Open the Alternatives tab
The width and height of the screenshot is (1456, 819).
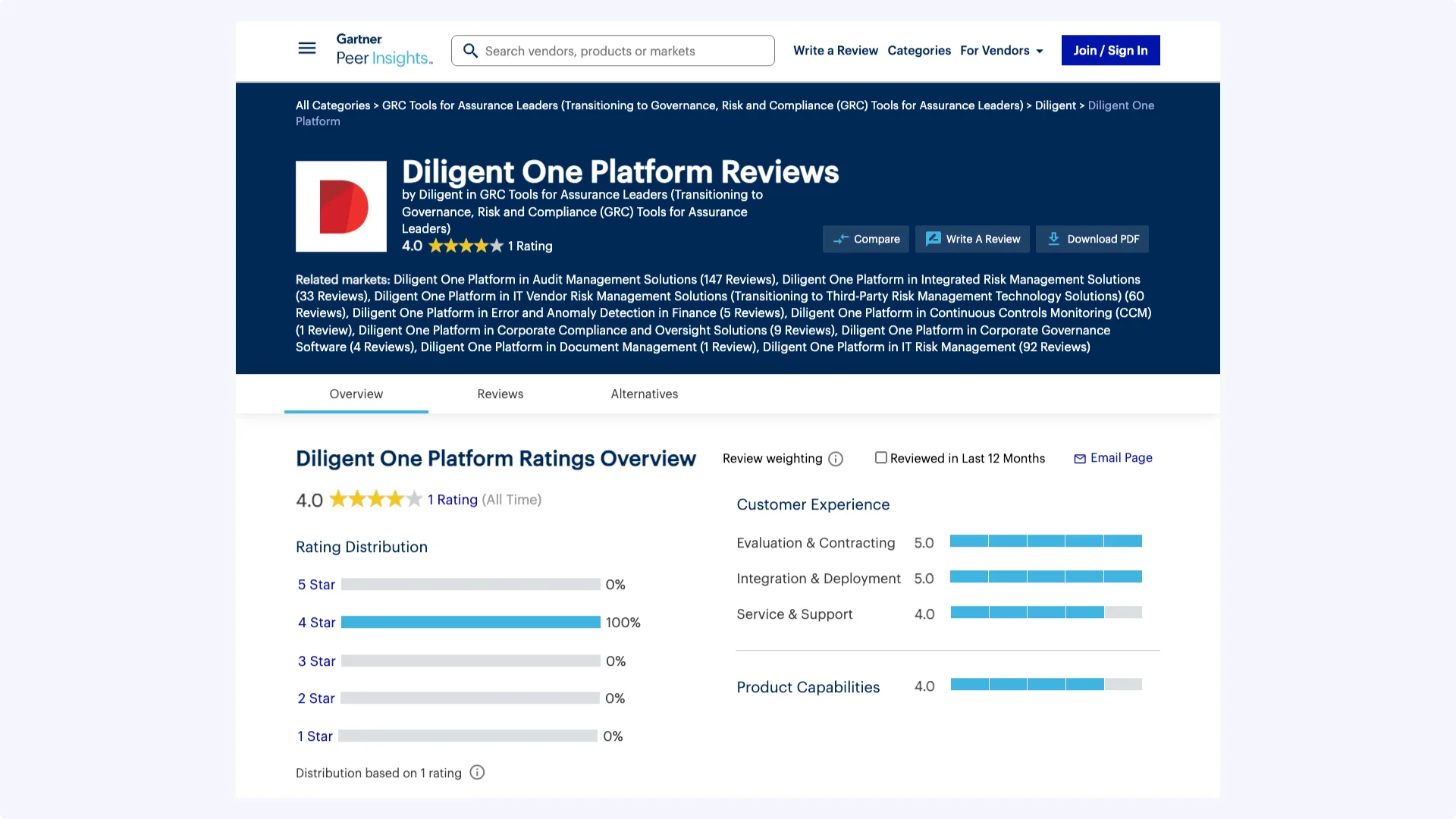coord(644,394)
